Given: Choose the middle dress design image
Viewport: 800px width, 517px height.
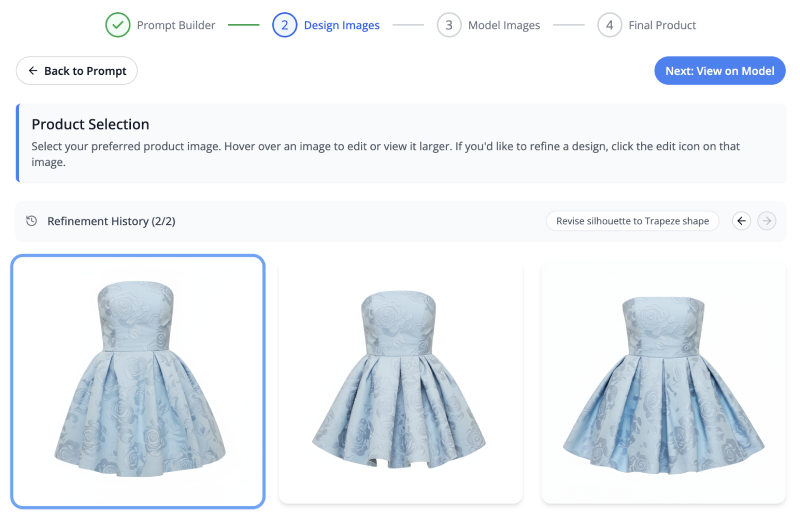Looking at the screenshot, I should click(x=400, y=383).
